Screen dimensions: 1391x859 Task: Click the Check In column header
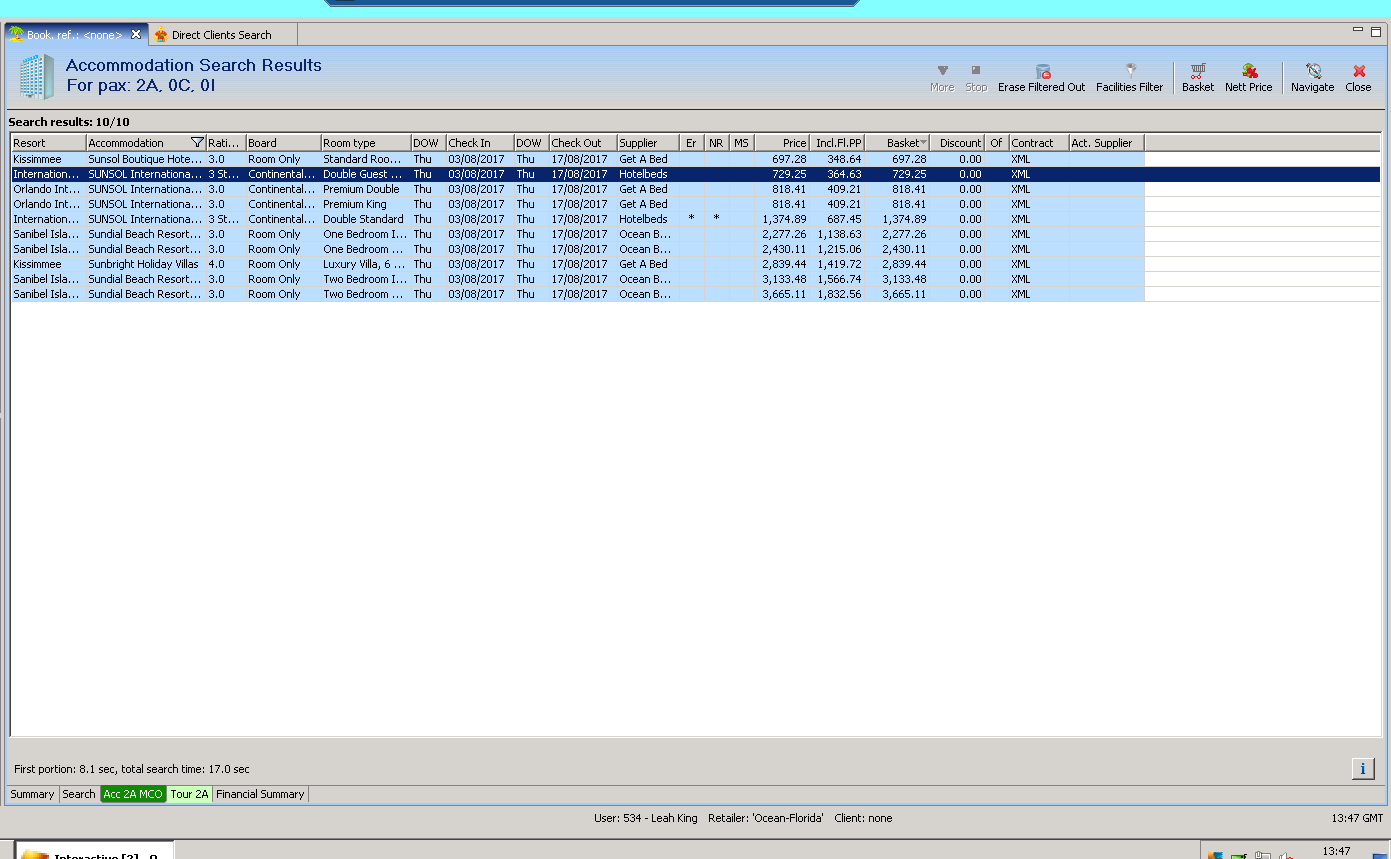click(479, 143)
